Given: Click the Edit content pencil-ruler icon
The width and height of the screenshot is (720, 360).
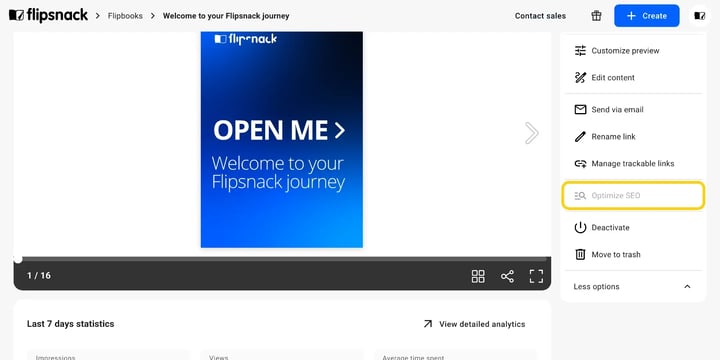Looking at the screenshot, I should 580,78.
